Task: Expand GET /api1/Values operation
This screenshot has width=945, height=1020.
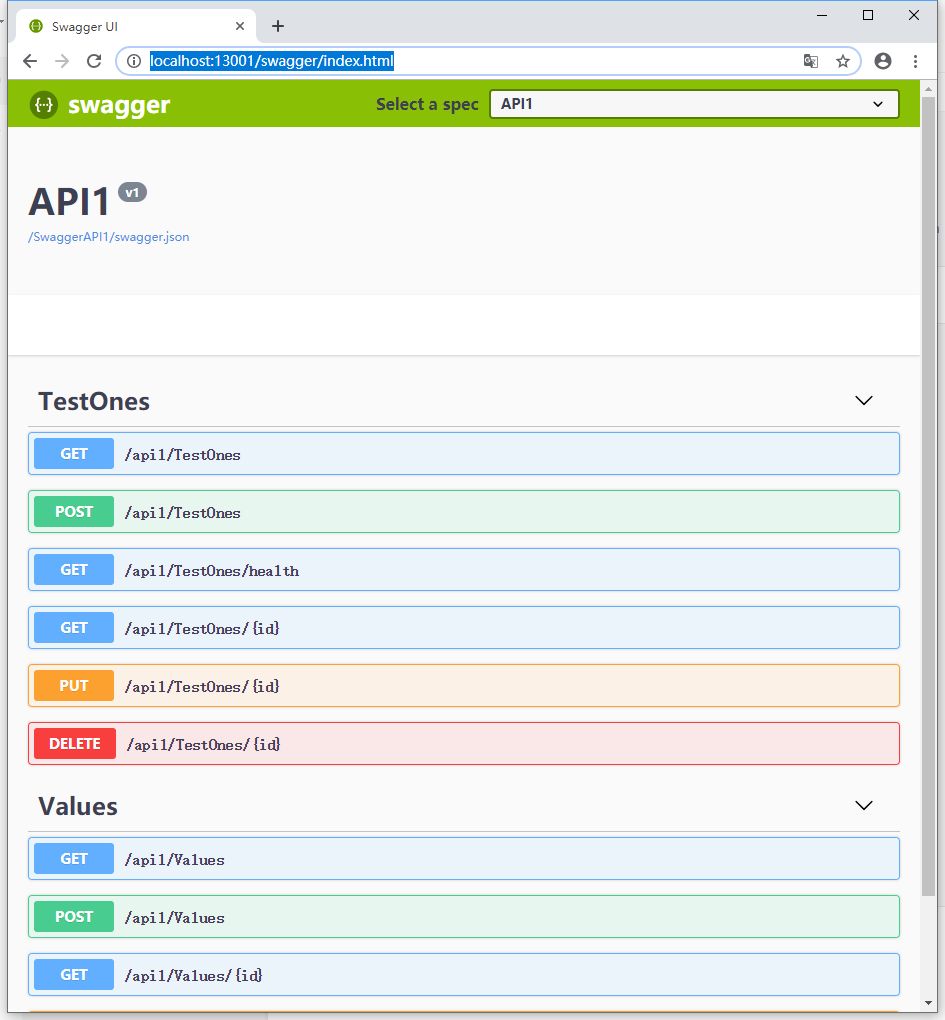Action: point(464,859)
